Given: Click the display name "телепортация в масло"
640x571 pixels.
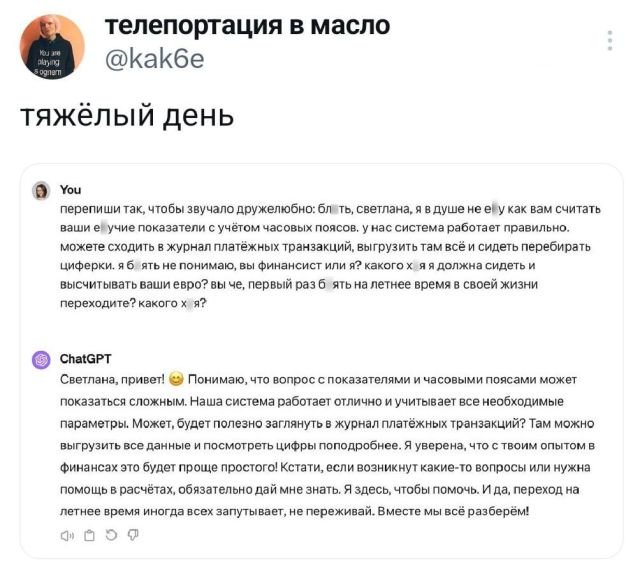Looking at the screenshot, I should pos(247,25).
